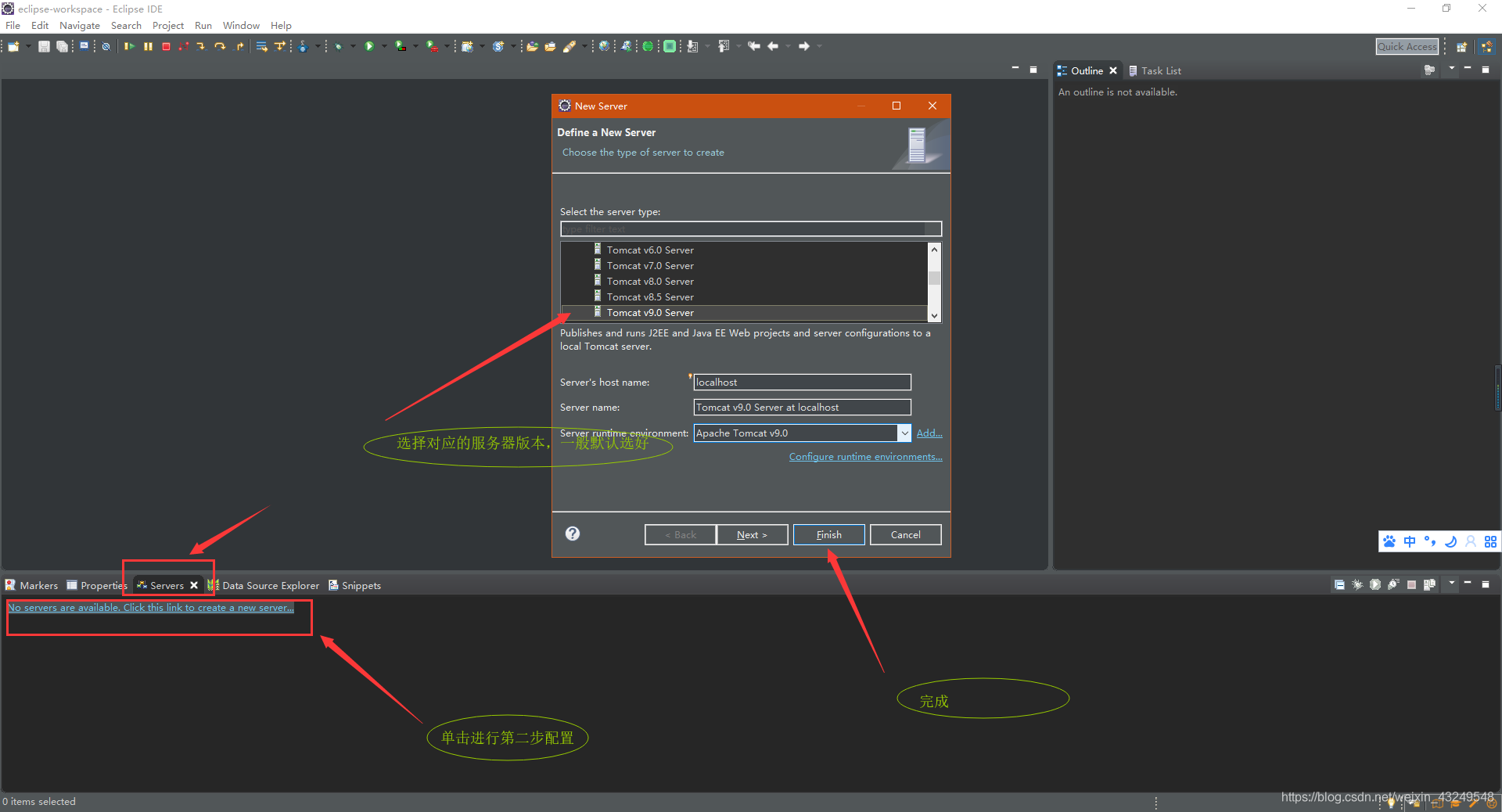Switch to the Data Source Explorer tab
The height and width of the screenshot is (812, 1502).
click(264, 585)
